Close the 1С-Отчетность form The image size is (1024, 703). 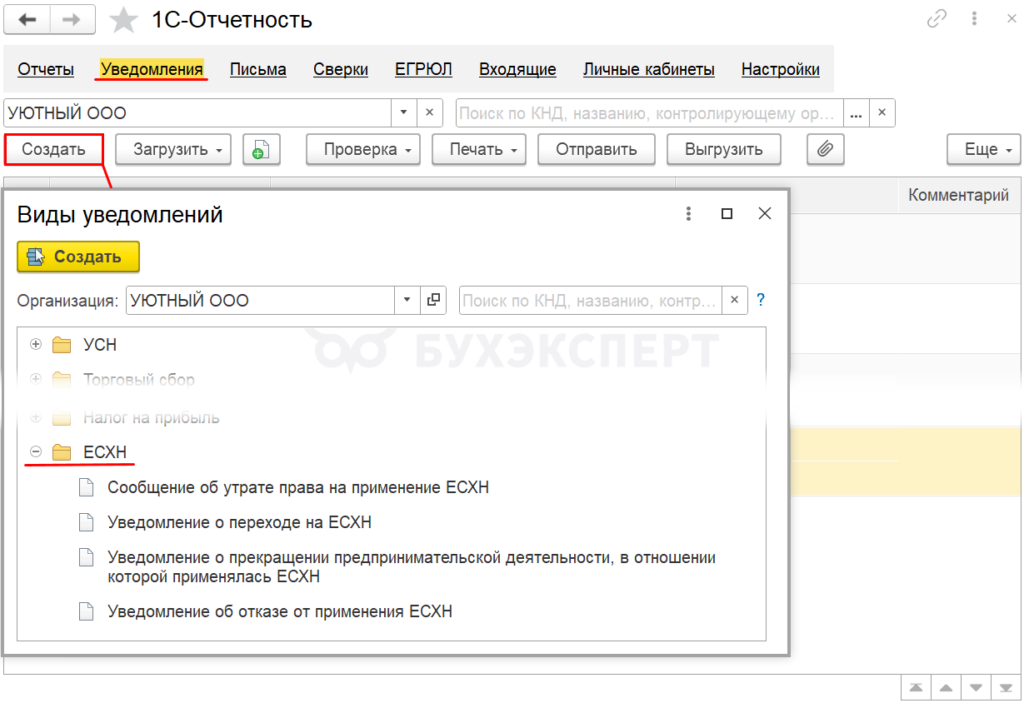click(x=1011, y=19)
